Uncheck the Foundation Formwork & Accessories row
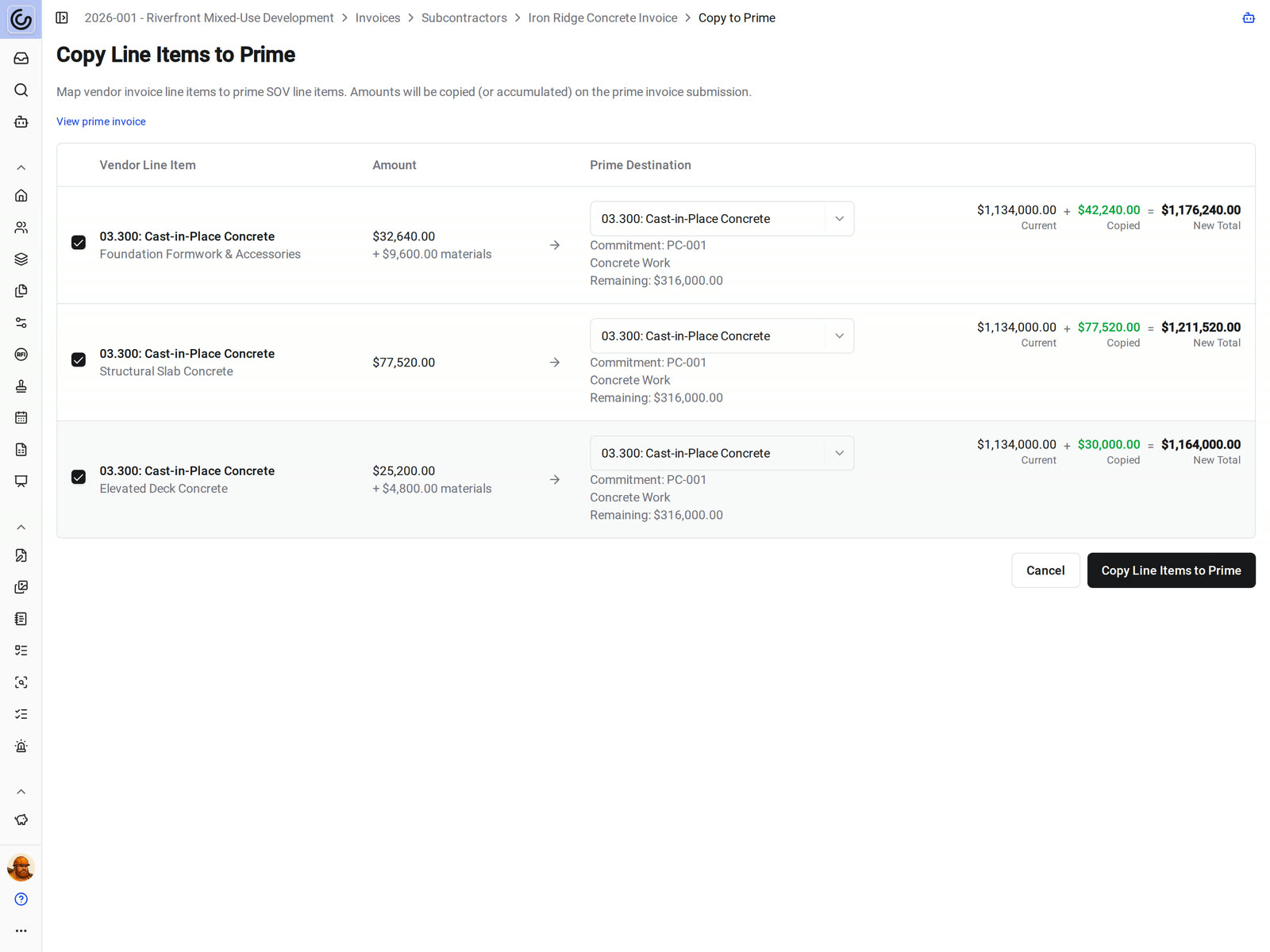This screenshot has height=952, width=1270. pyautogui.click(x=79, y=243)
